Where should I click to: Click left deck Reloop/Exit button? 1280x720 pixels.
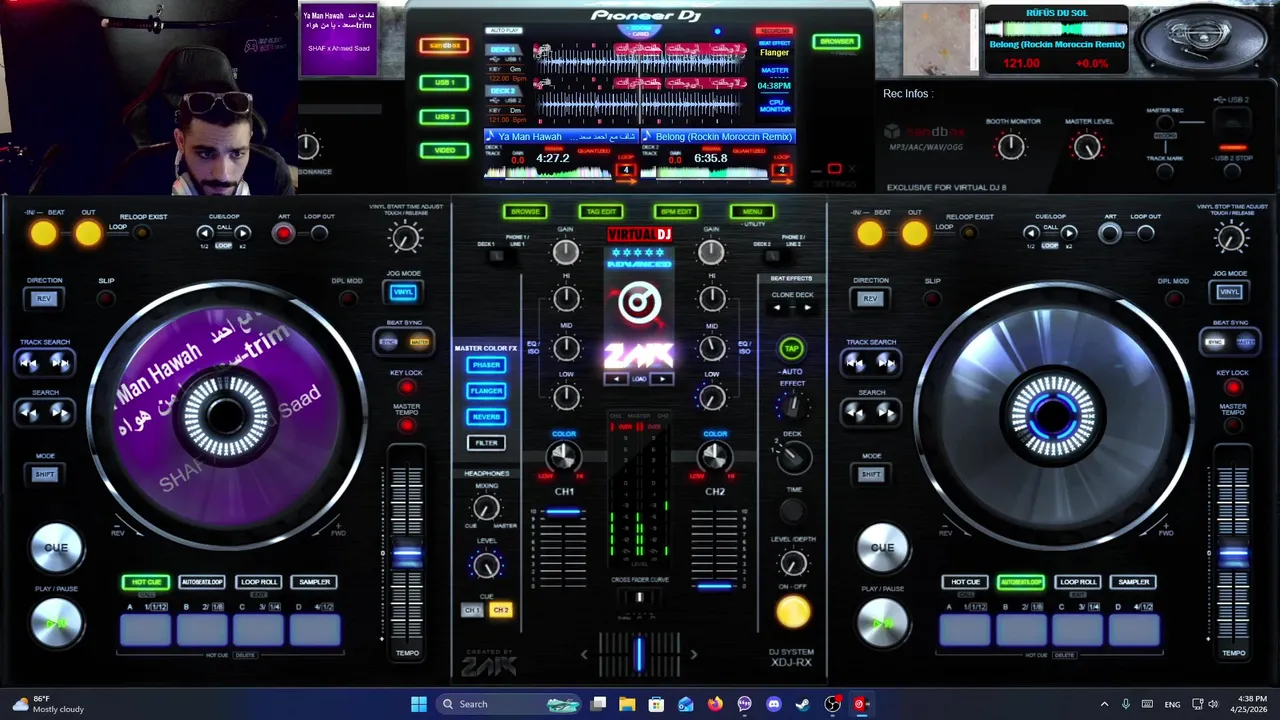point(142,233)
